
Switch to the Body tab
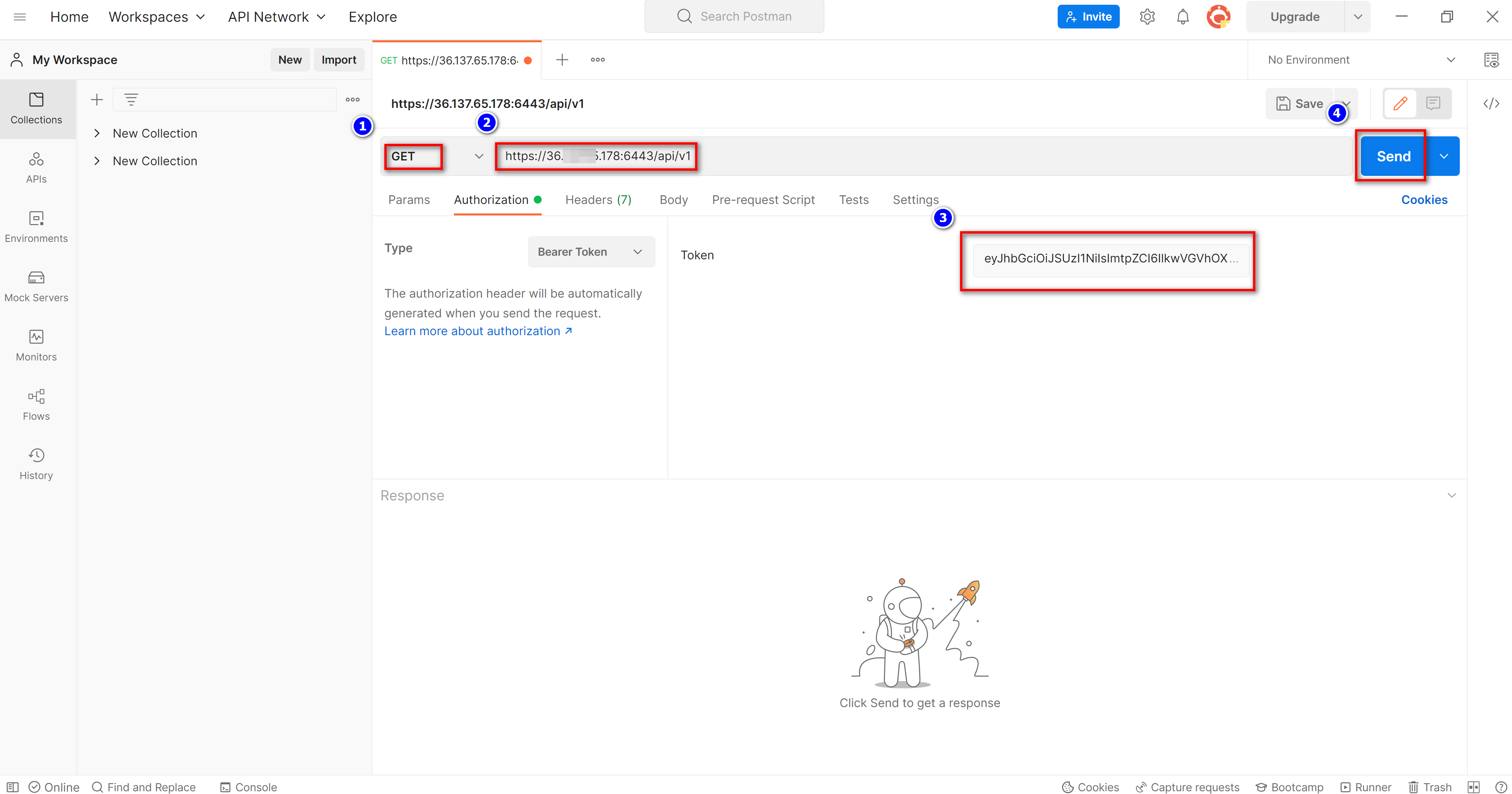[673, 200]
